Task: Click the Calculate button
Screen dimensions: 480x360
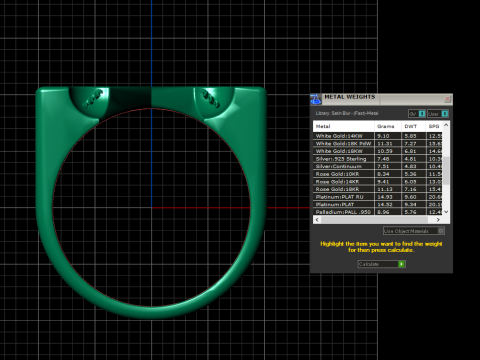Action: [x=381, y=264]
